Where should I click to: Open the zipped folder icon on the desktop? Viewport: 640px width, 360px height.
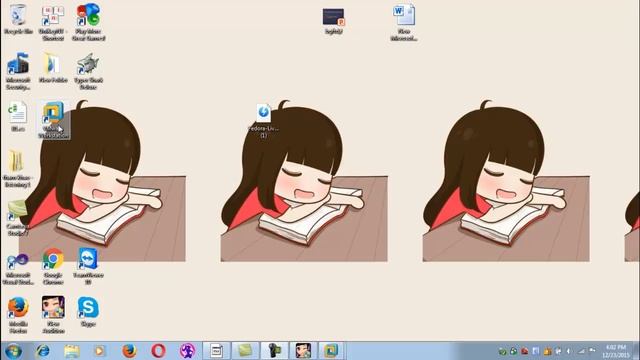[x=17, y=169]
